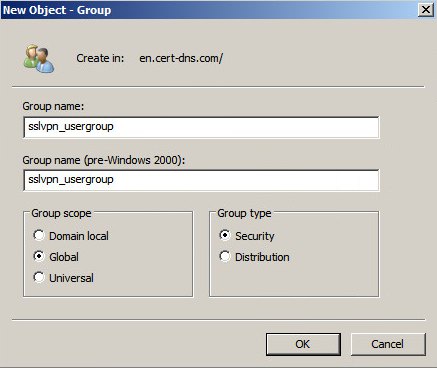Click the two-person group icon
Viewport: 437px width, 368px height.
click(39, 59)
